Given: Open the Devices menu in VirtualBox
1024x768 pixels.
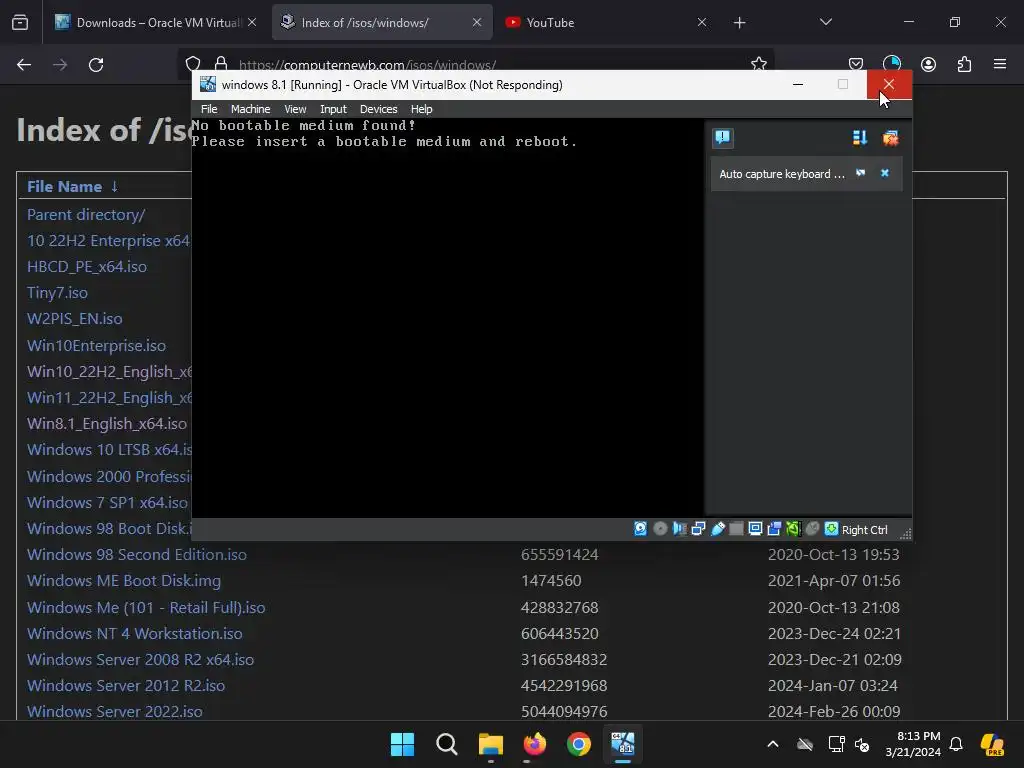Looking at the screenshot, I should [379, 109].
